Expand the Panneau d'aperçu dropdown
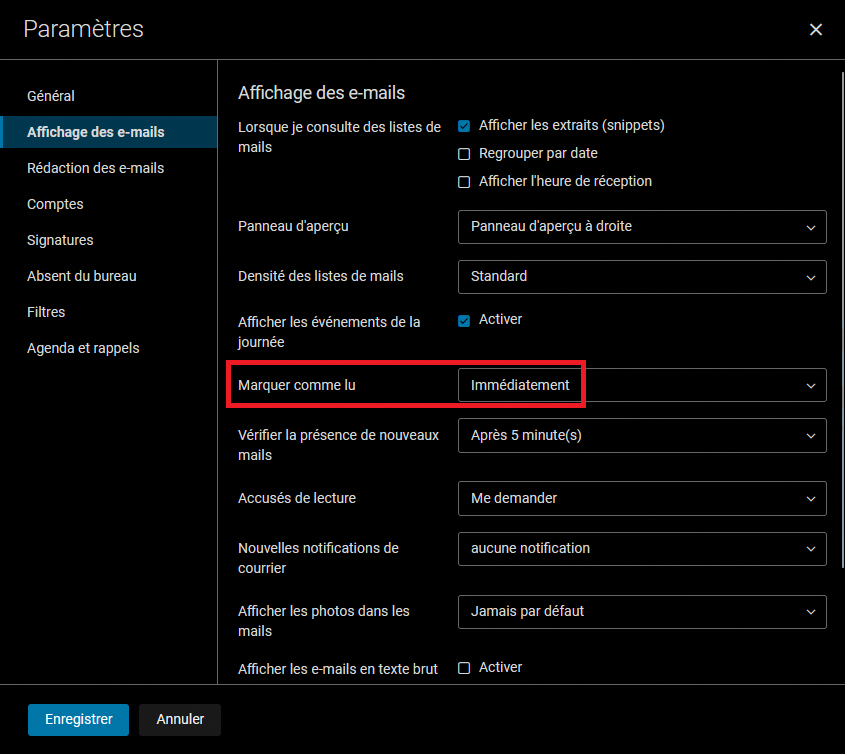This screenshot has height=754, width=845. pos(642,227)
